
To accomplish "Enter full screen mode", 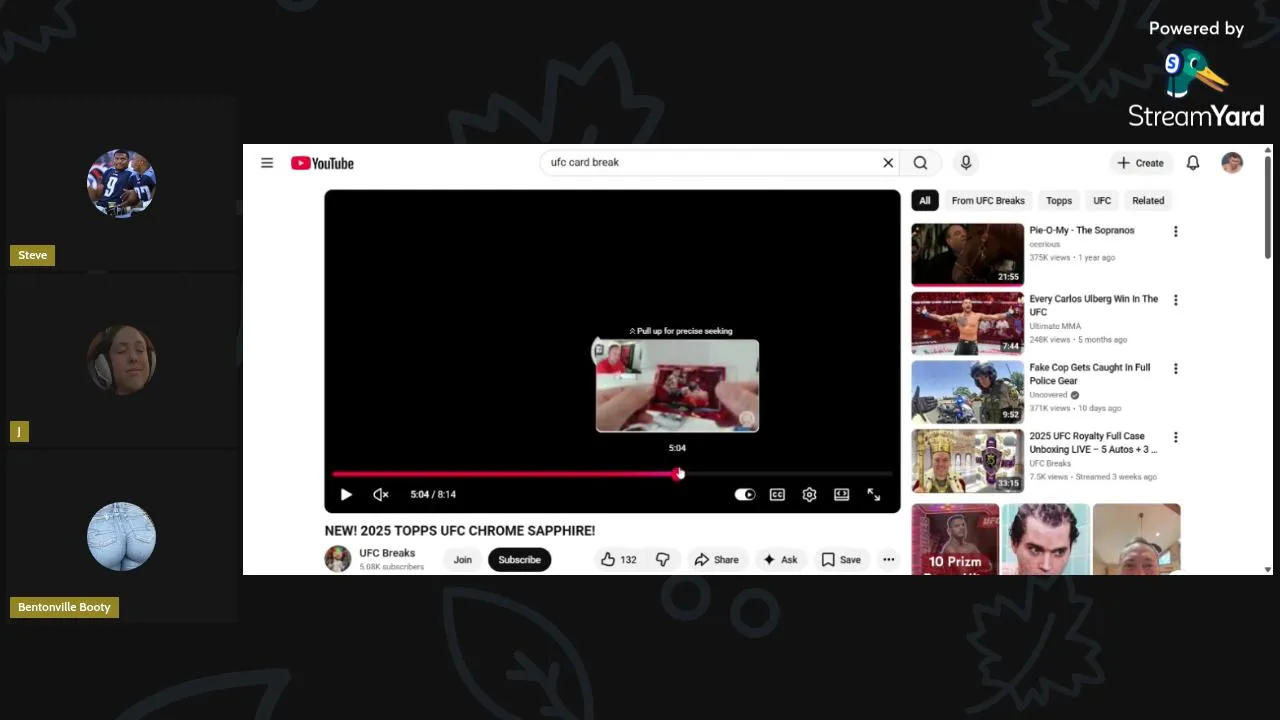I will coord(873,495).
